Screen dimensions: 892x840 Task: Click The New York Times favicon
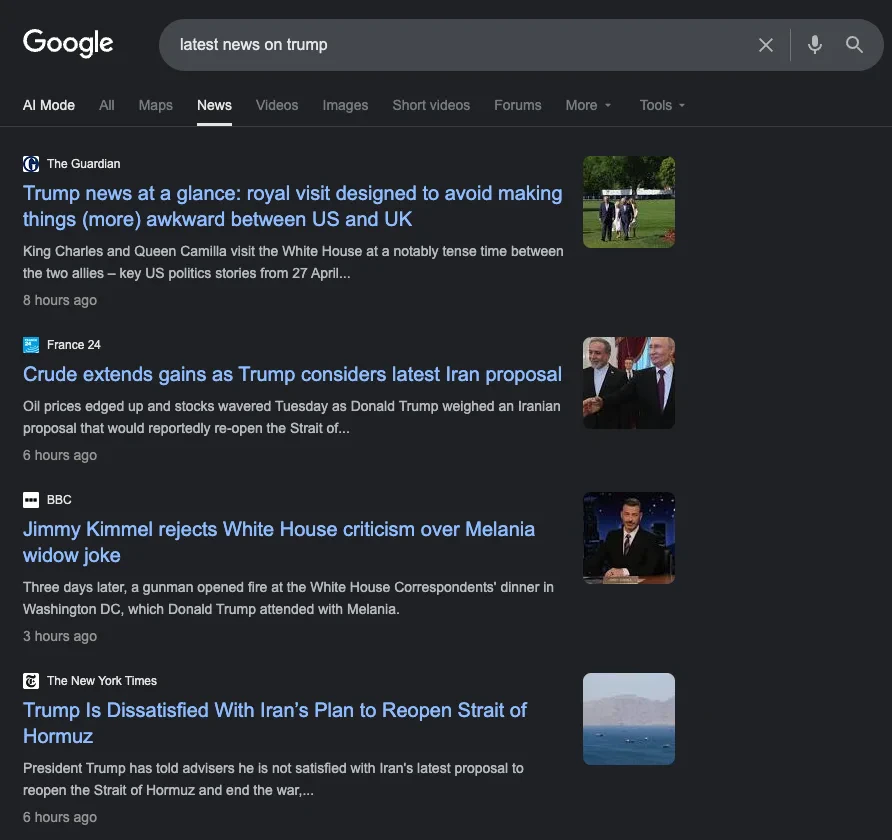pos(31,681)
